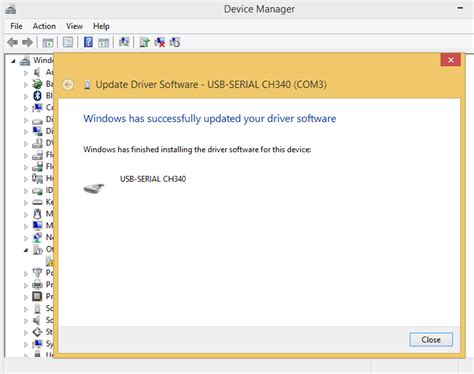Open the Action menu

pos(44,26)
